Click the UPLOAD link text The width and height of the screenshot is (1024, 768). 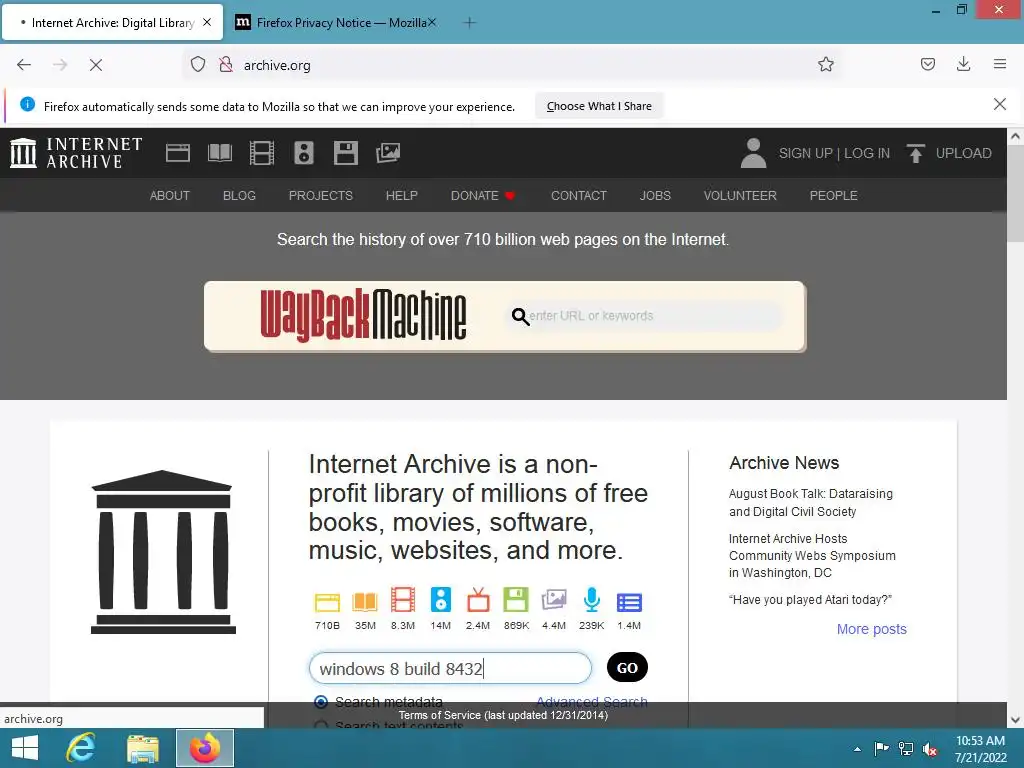tap(963, 153)
